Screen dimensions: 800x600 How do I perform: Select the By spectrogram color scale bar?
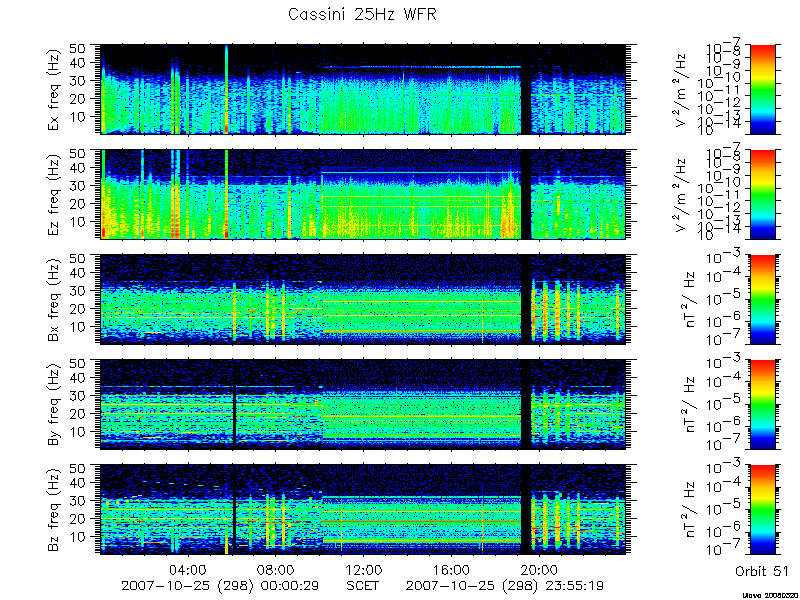(x=762, y=404)
